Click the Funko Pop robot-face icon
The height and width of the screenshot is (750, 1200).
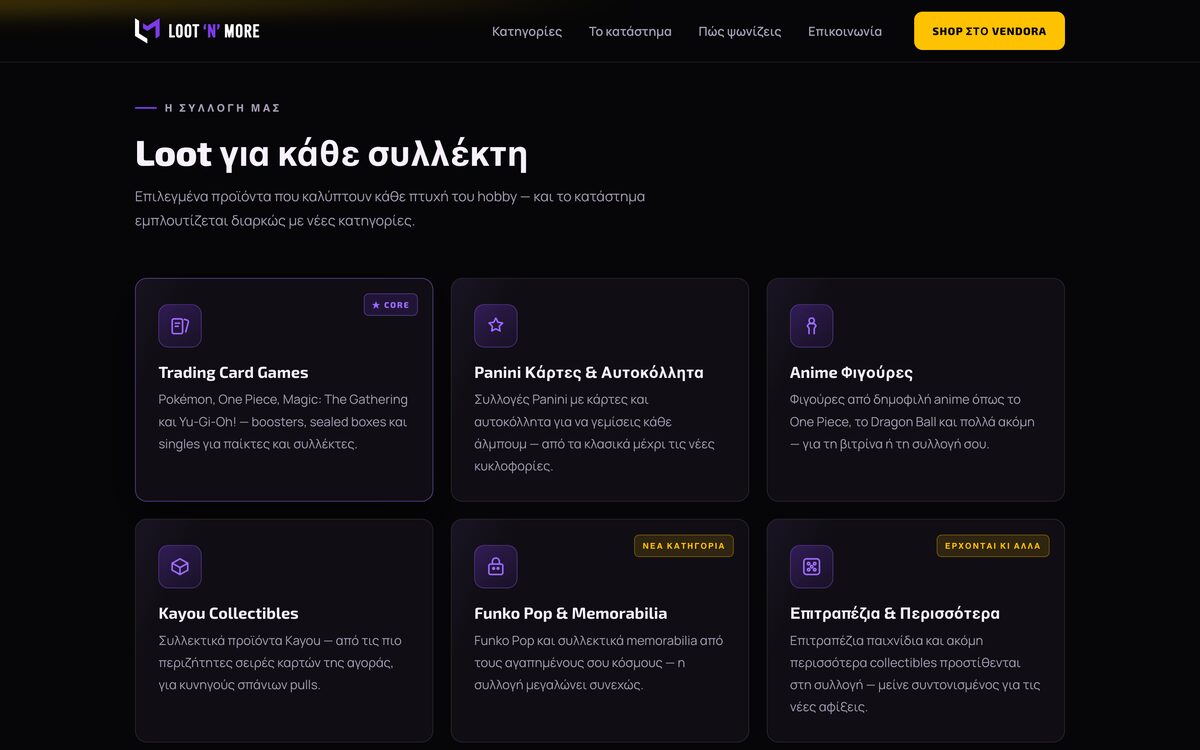[496, 567]
